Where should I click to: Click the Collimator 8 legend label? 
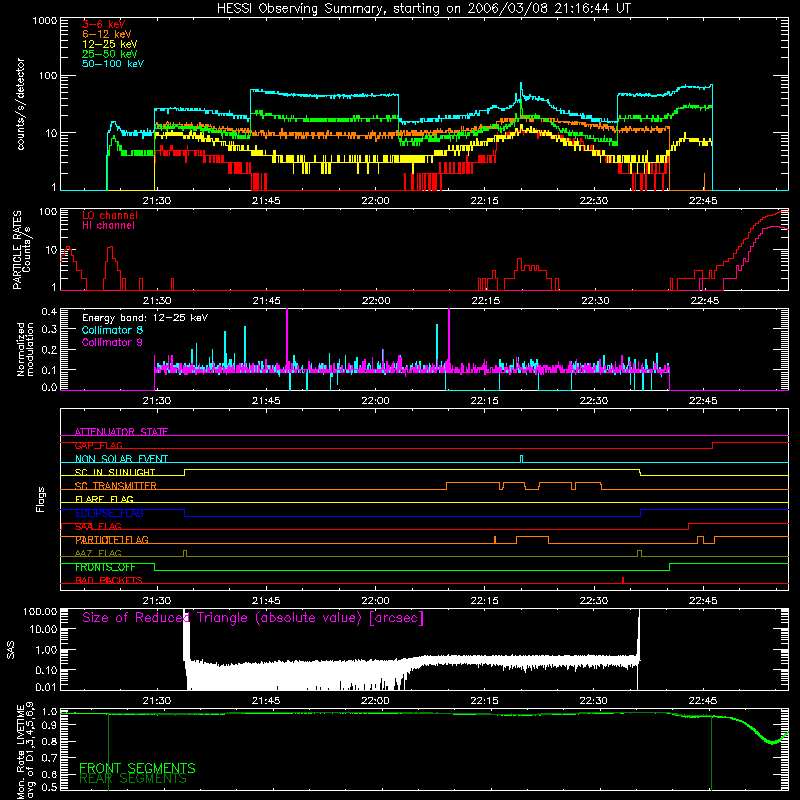(x=112, y=330)
